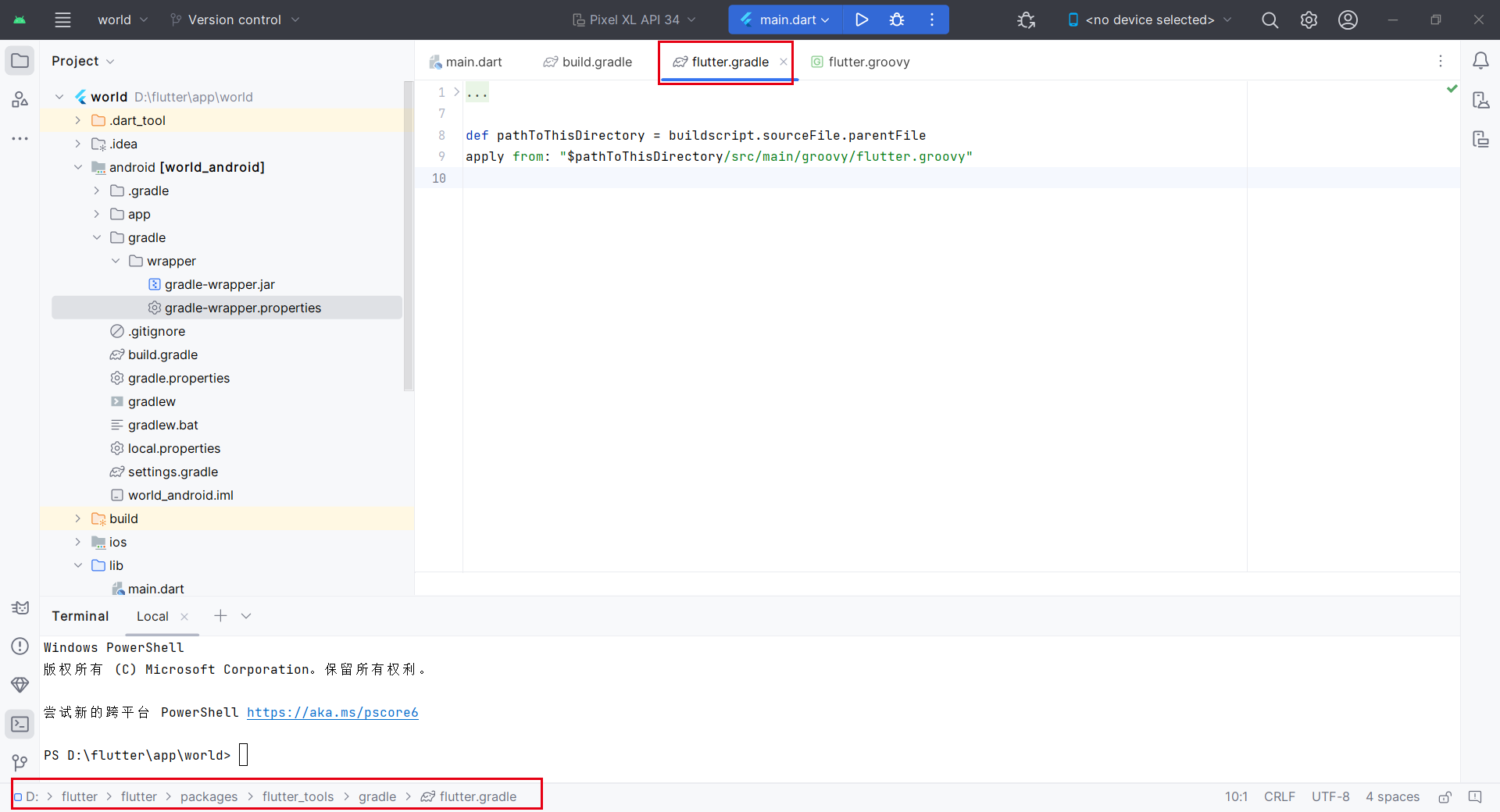Open the Project view dropdown

pos(83,61)
